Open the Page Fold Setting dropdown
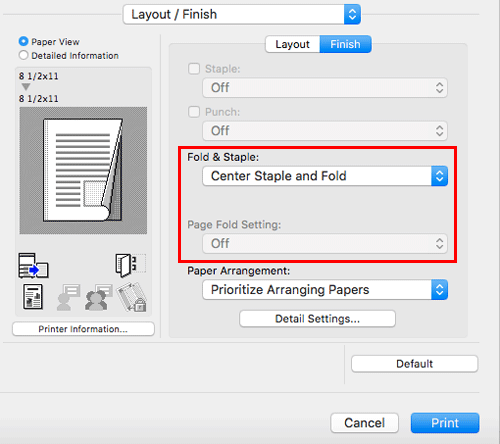 pyautogui.click(x=325, y=244)
